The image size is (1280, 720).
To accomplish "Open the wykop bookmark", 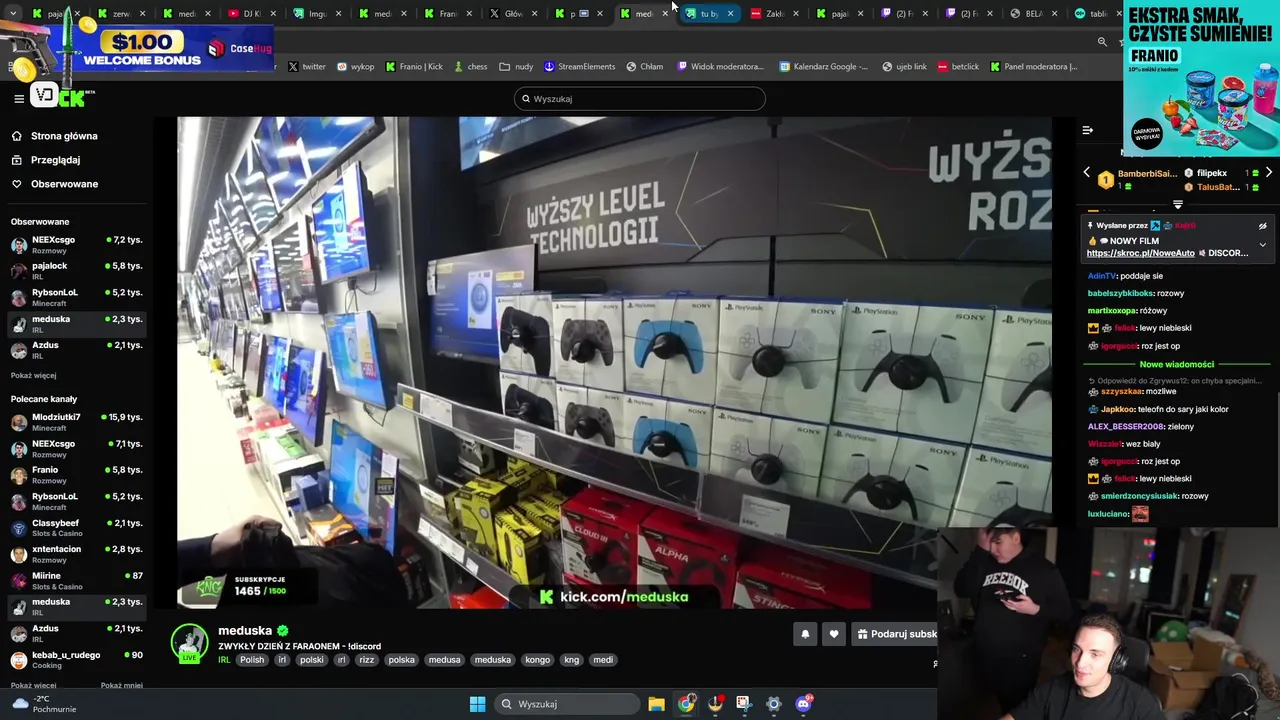I will 355,67.
